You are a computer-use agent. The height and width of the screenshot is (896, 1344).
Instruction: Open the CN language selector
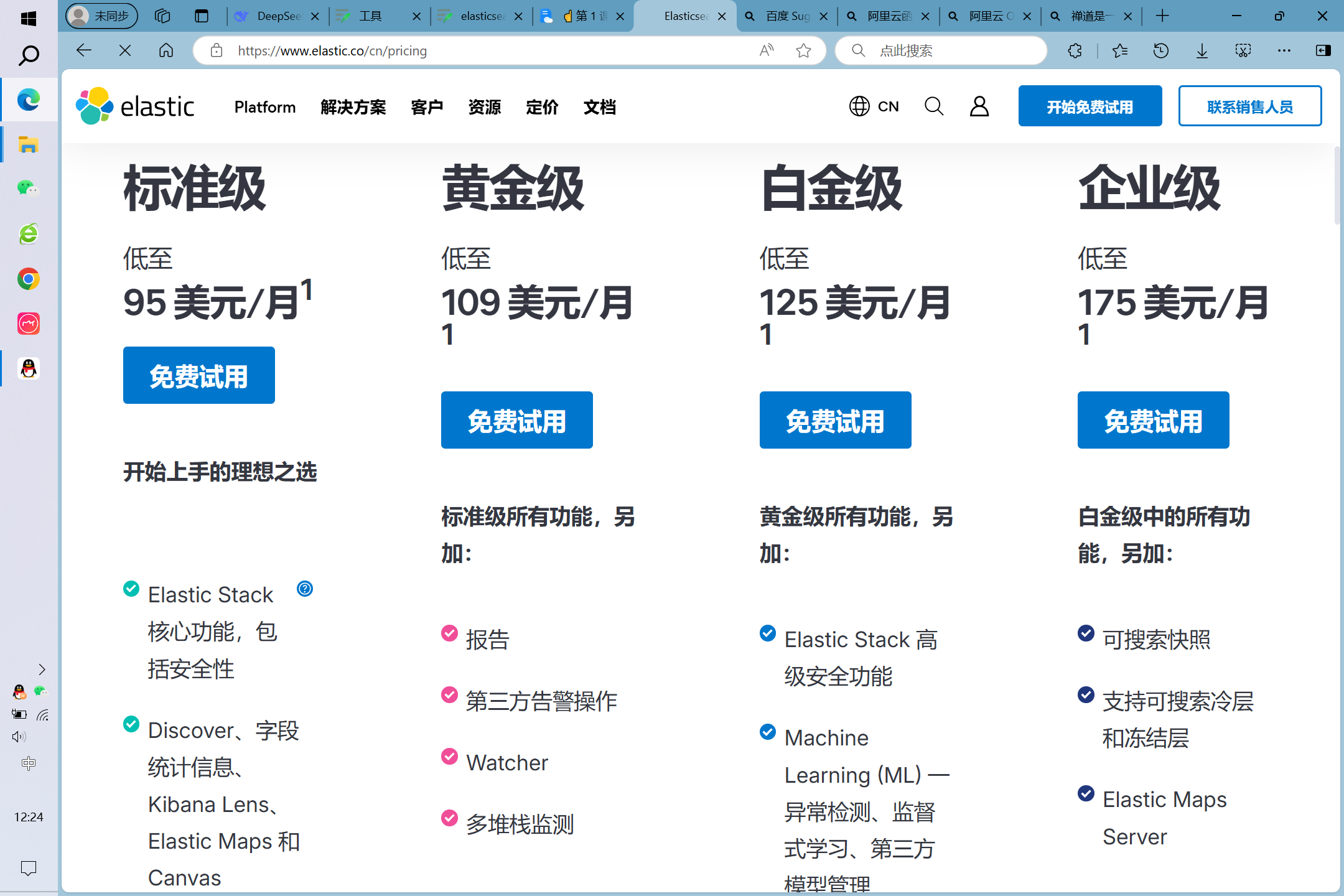[x=874, y=106]
